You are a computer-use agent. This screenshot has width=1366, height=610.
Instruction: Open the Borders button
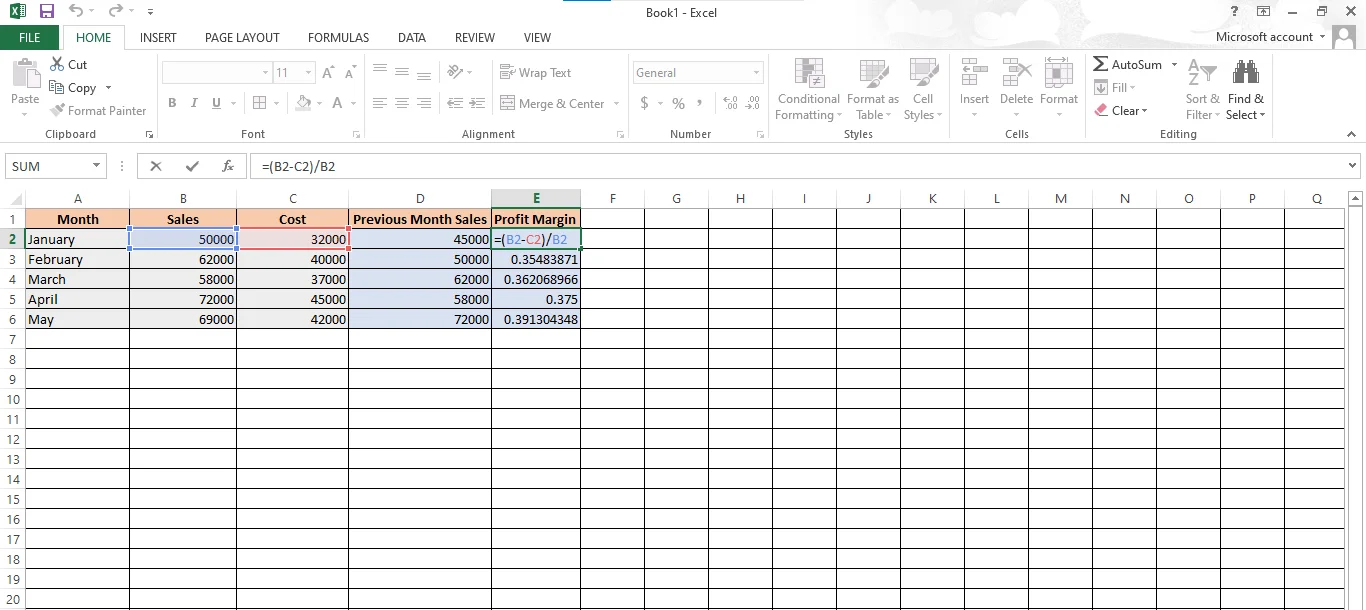[259, 103]
